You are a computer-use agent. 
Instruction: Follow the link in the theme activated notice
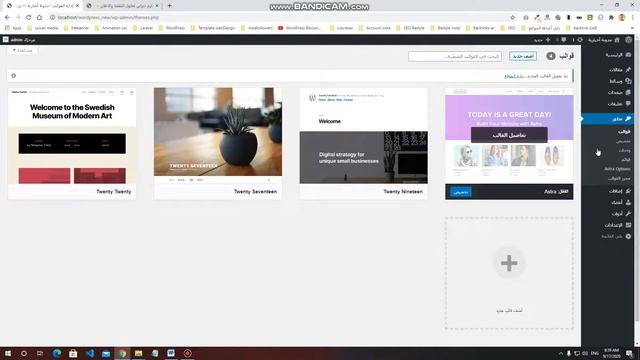514,76
